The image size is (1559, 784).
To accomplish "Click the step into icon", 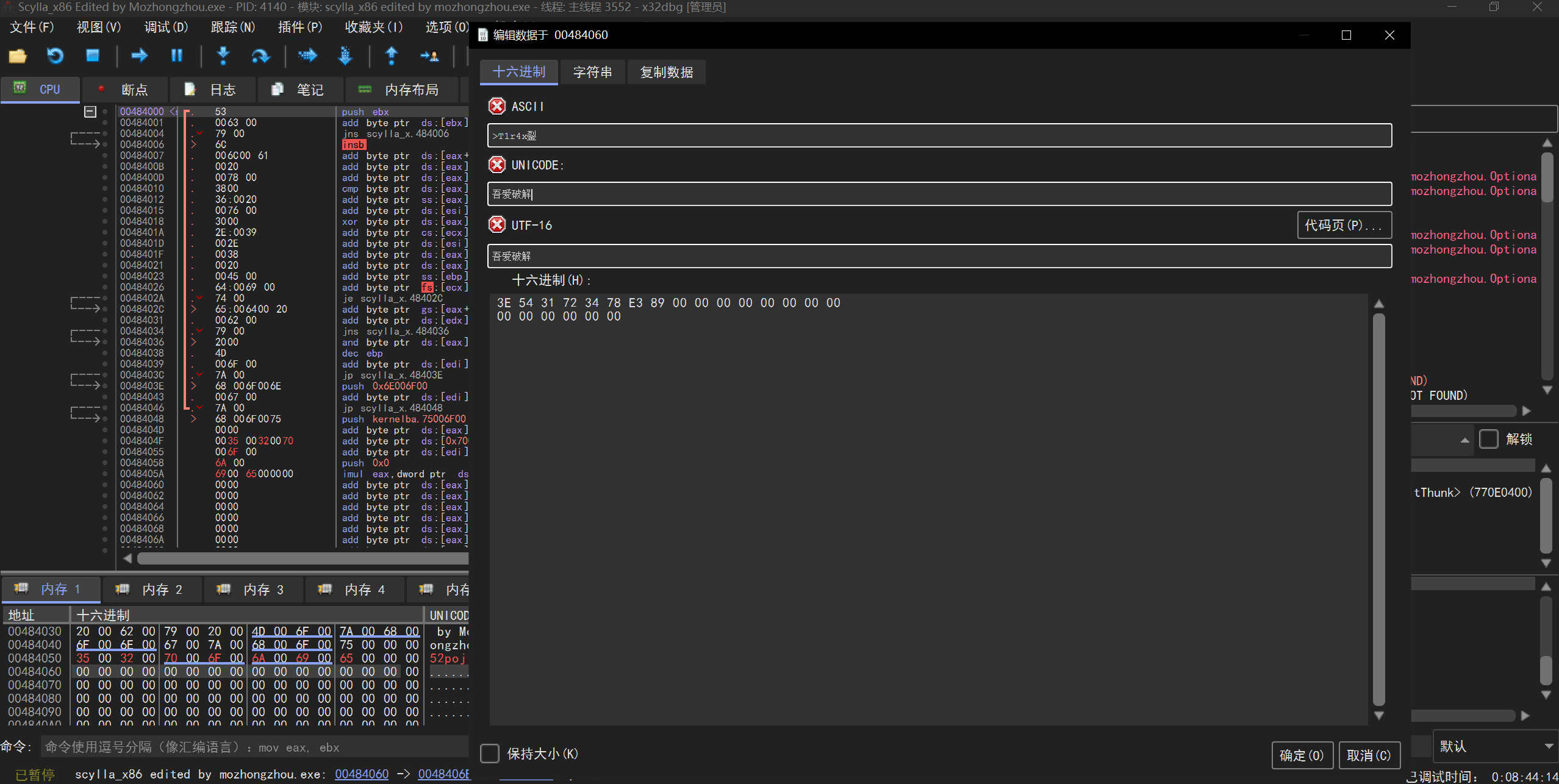I will 223,56.
